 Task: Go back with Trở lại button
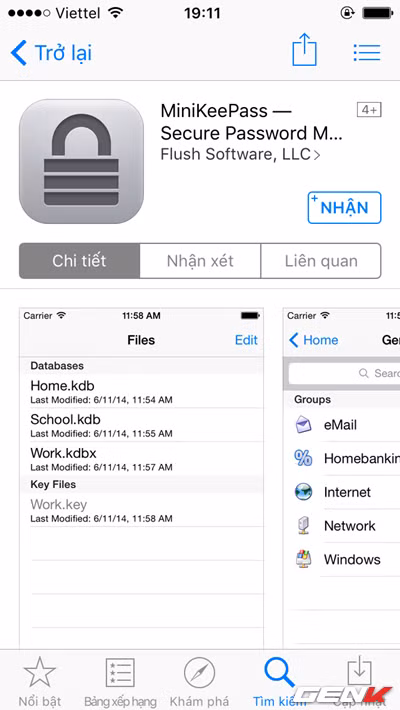click(51, 53)
